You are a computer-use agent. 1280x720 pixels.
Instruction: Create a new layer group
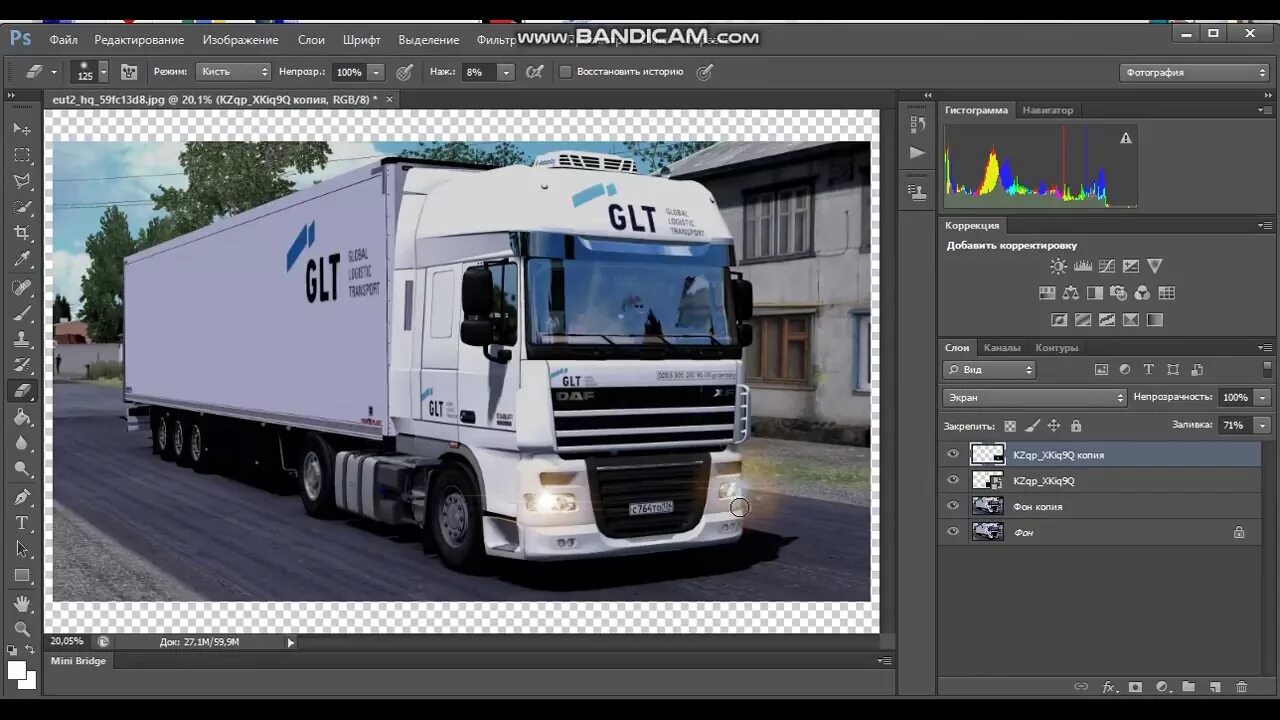tap(1188, 687)
